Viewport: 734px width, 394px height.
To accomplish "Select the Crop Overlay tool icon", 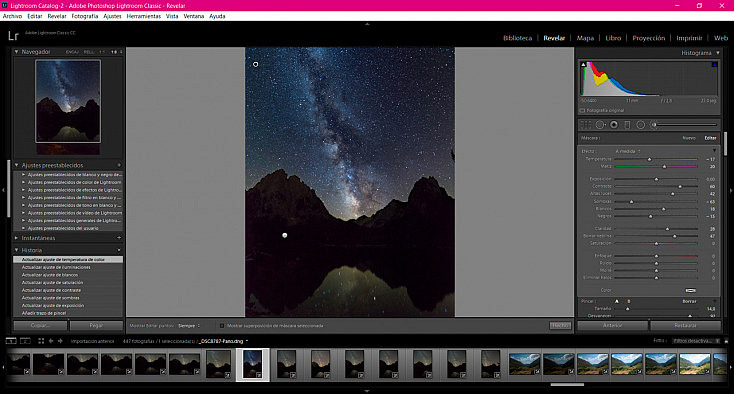I will point(586,125).
